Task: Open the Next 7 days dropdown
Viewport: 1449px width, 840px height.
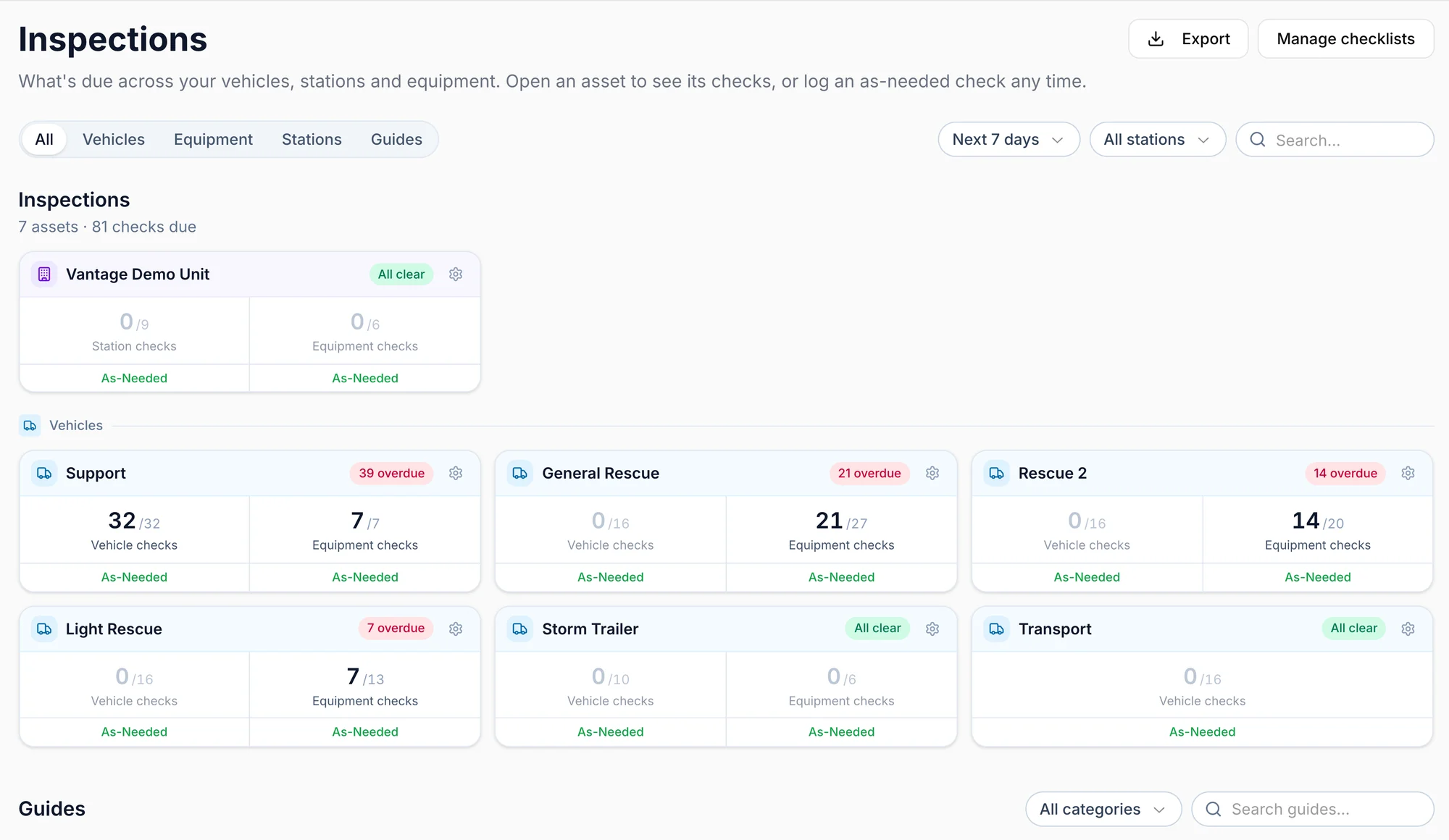Action: [x=1009, y=140]
